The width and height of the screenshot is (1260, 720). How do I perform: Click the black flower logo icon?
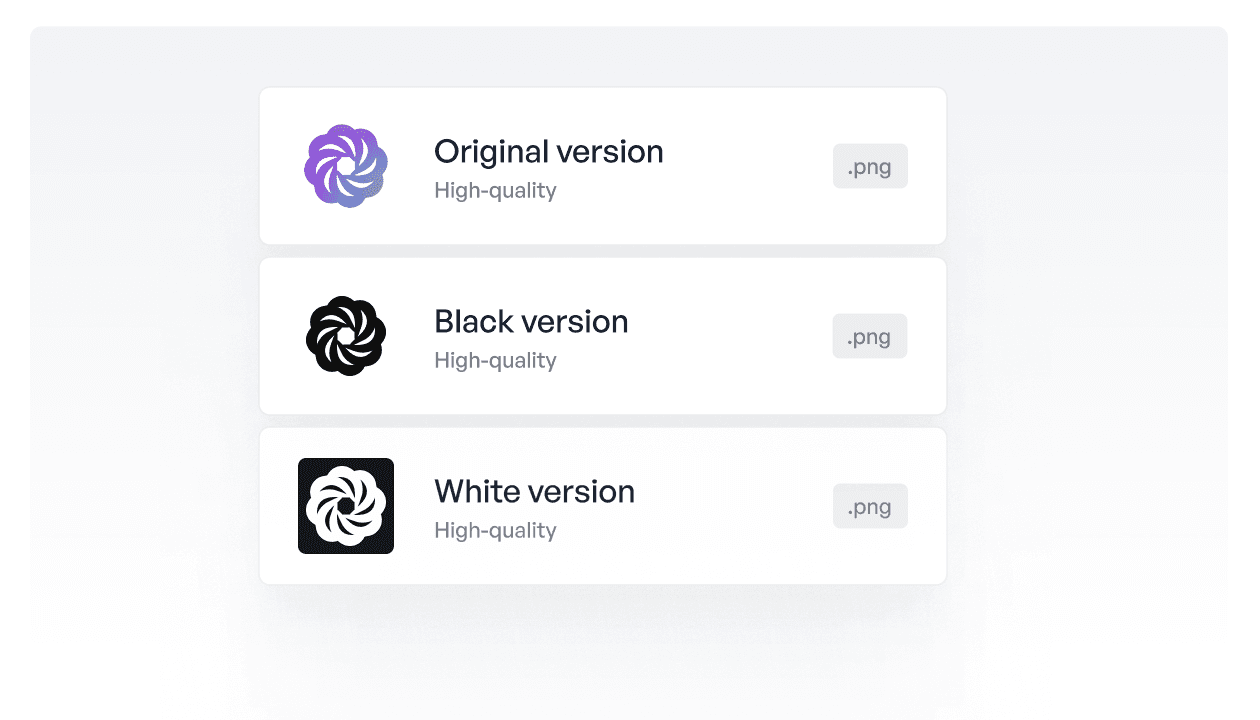(x=346, y=336)
